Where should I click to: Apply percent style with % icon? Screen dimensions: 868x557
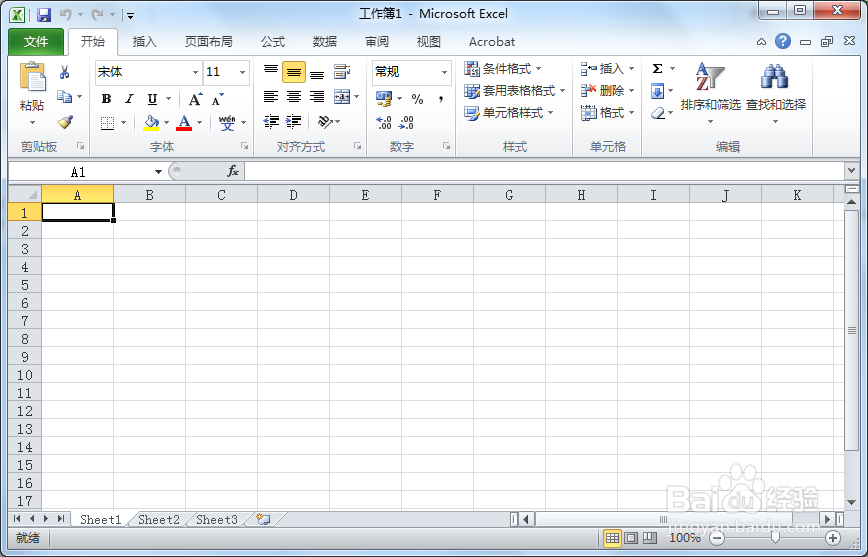[x=417, y=99]
